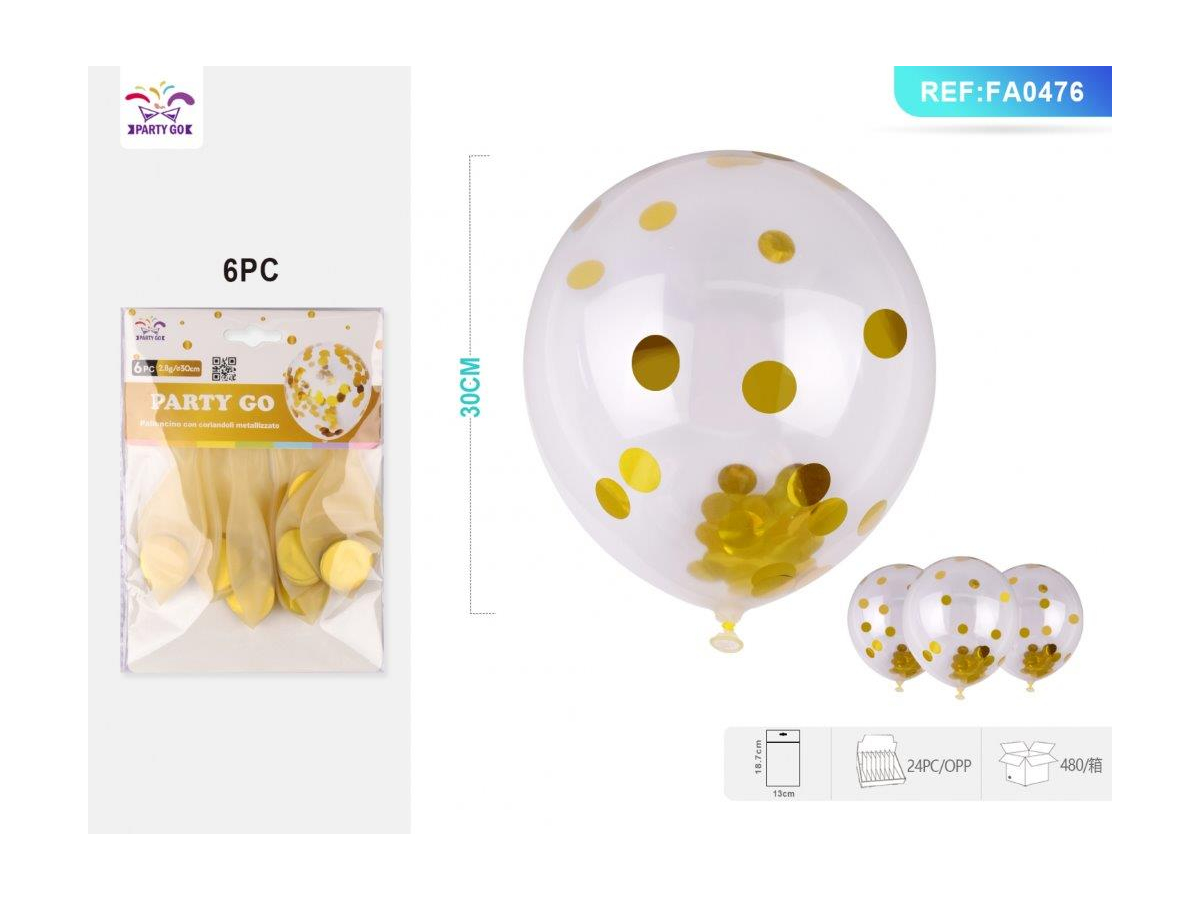Click the Party Go logo at top left
Viewport: 1200px width, 900px height.
pyautogui.click(x=161, y=109)
